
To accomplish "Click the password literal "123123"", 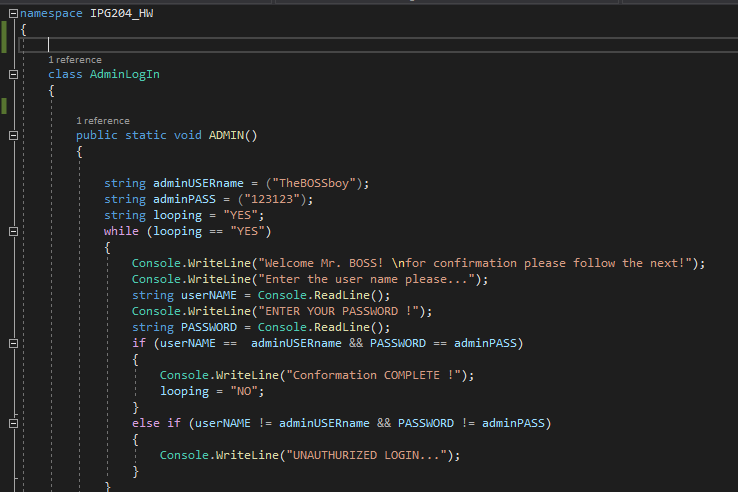I will (272, 199).
